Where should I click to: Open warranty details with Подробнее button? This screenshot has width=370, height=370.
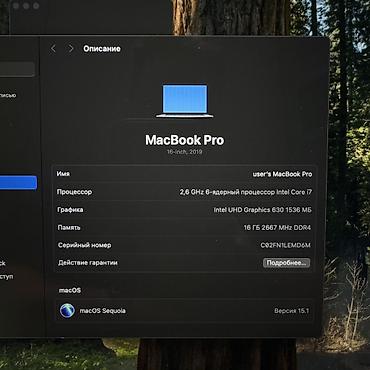(x=286, y=263)
